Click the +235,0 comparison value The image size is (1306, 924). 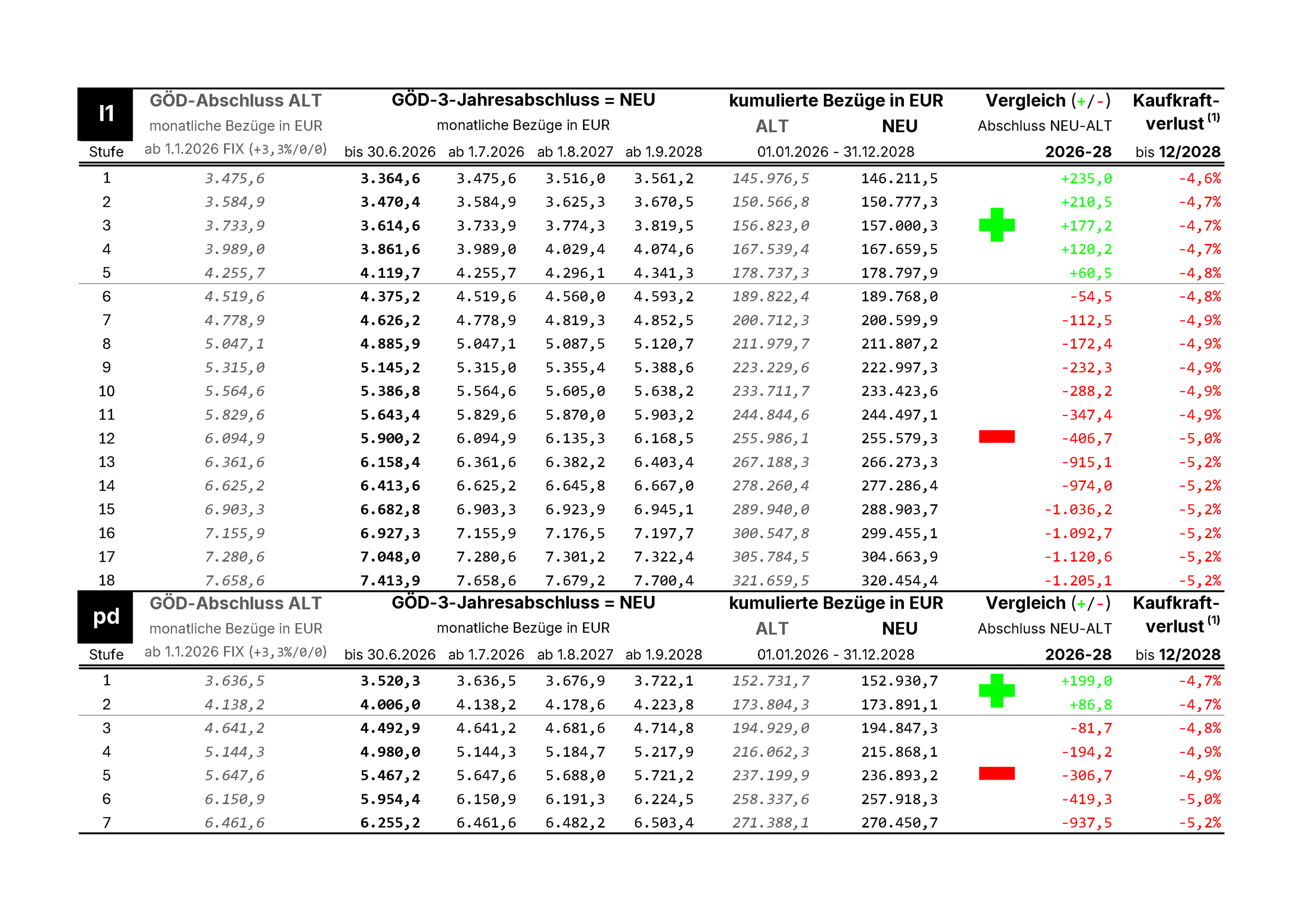(x=1086, y=179)
